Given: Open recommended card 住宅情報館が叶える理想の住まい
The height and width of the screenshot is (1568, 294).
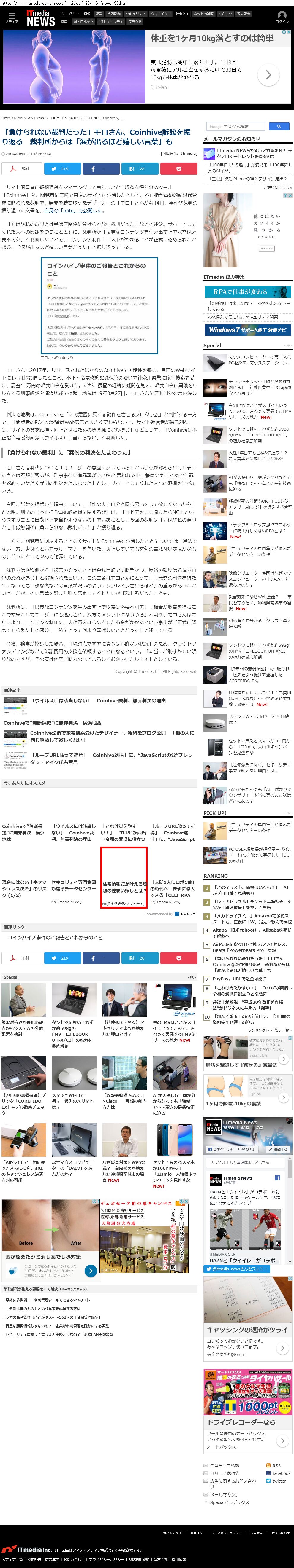Looking at the screenshot, I should (x=124, y=877).
